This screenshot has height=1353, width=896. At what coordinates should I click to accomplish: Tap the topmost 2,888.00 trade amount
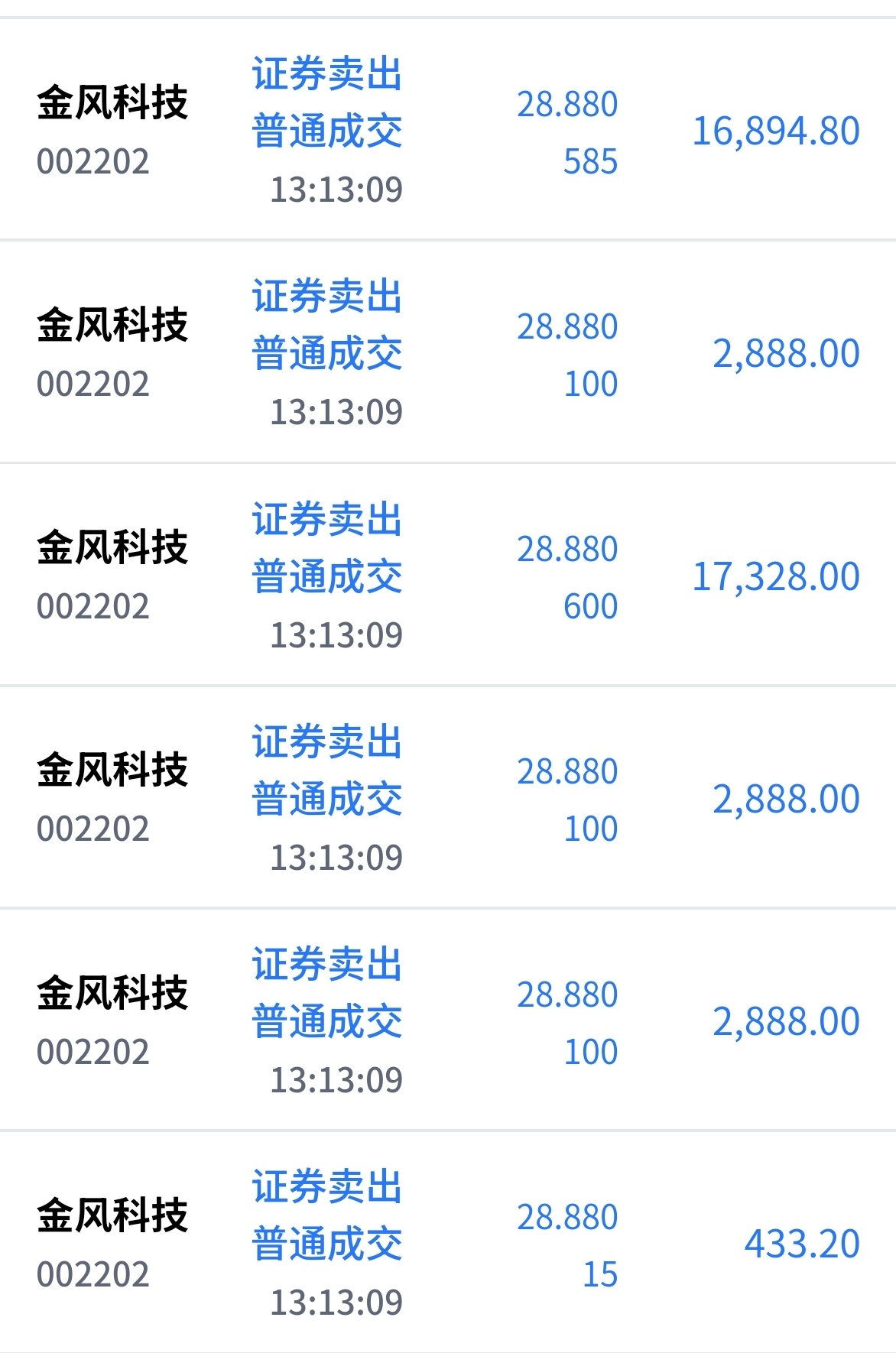785,354
